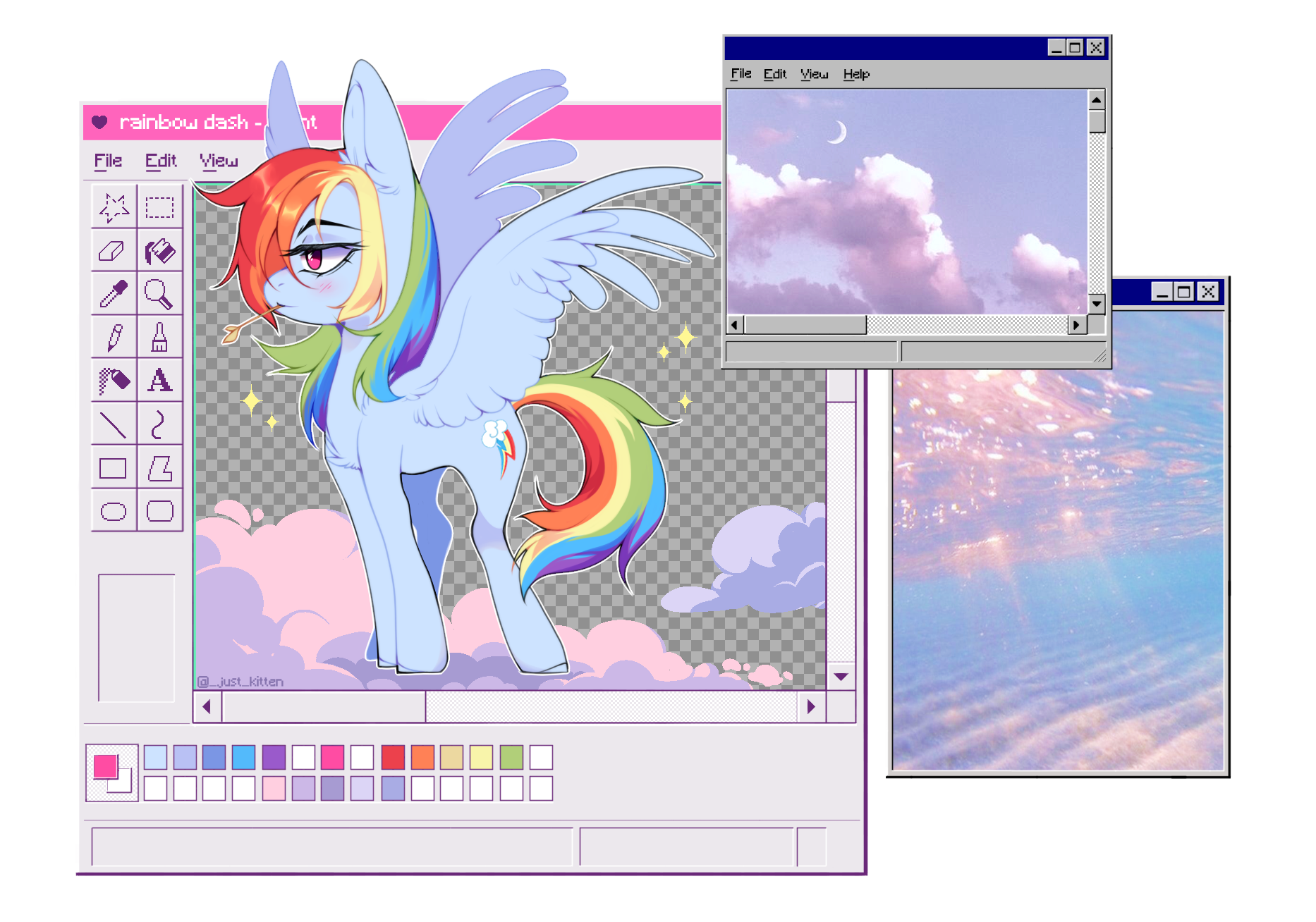The image size is (1316, 922).
Task: Open View menu in rainbow dash window
Action: point(219,161)
